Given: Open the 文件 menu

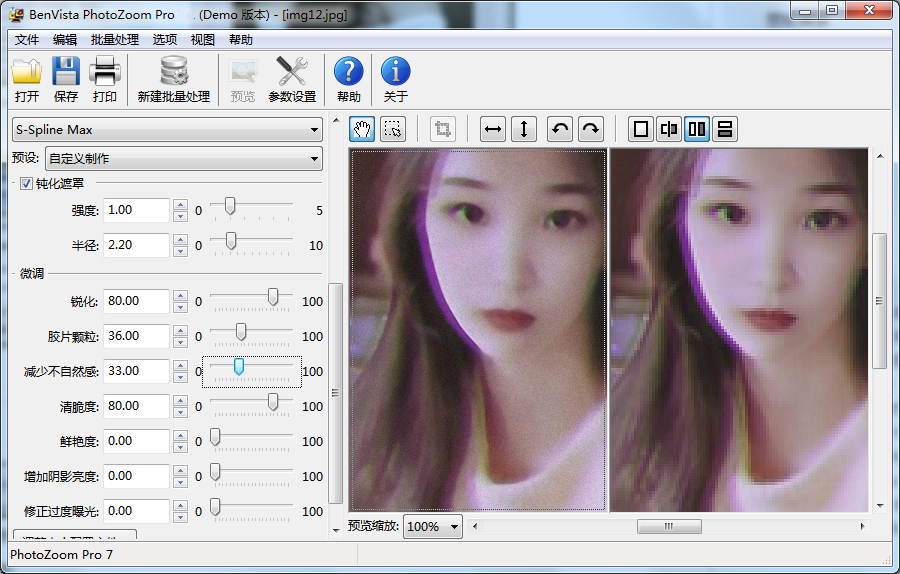Looking at the screenshot, I should pos(27,40).
